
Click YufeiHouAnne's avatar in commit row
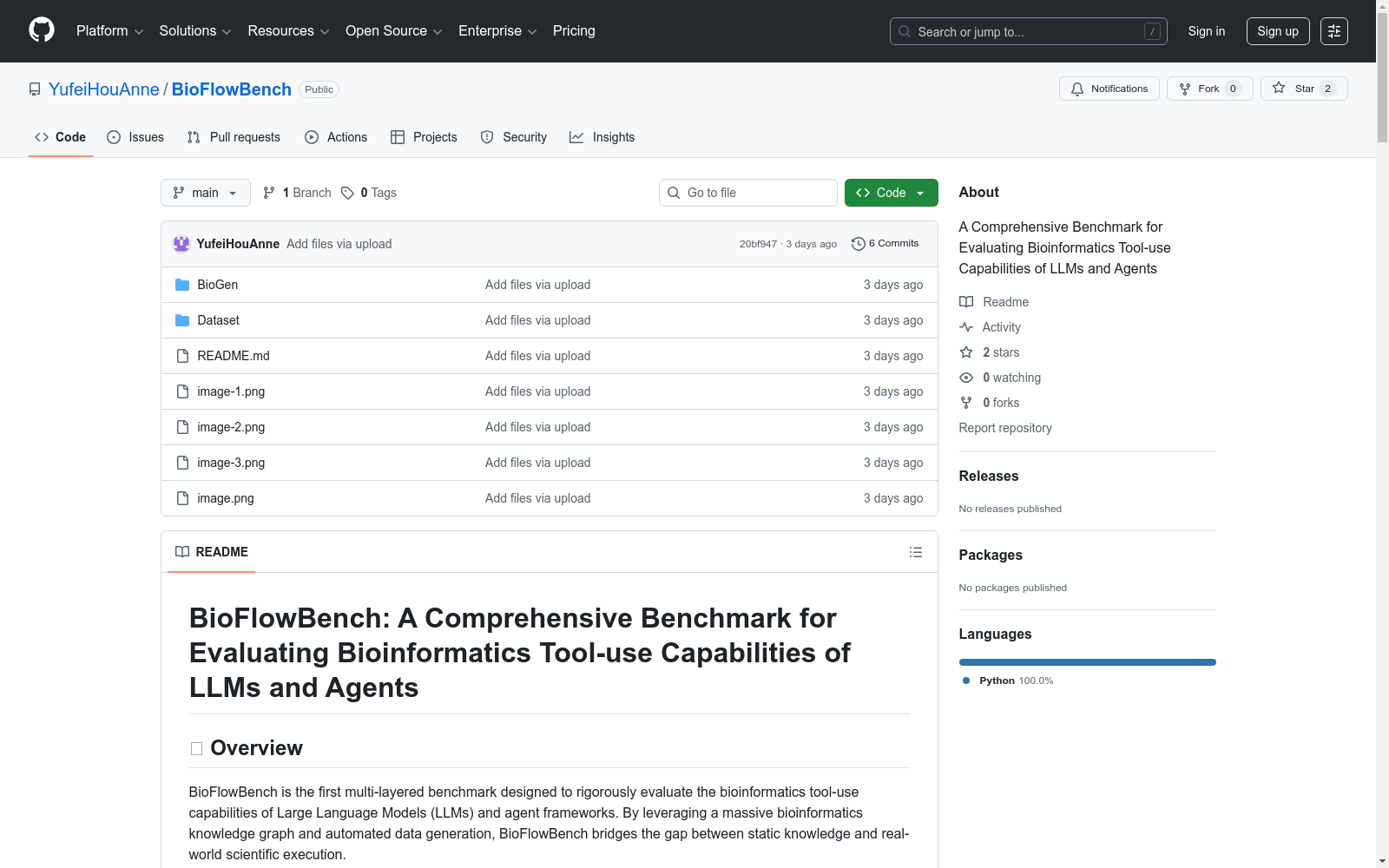pyautogui.click(x=181, y=244)
